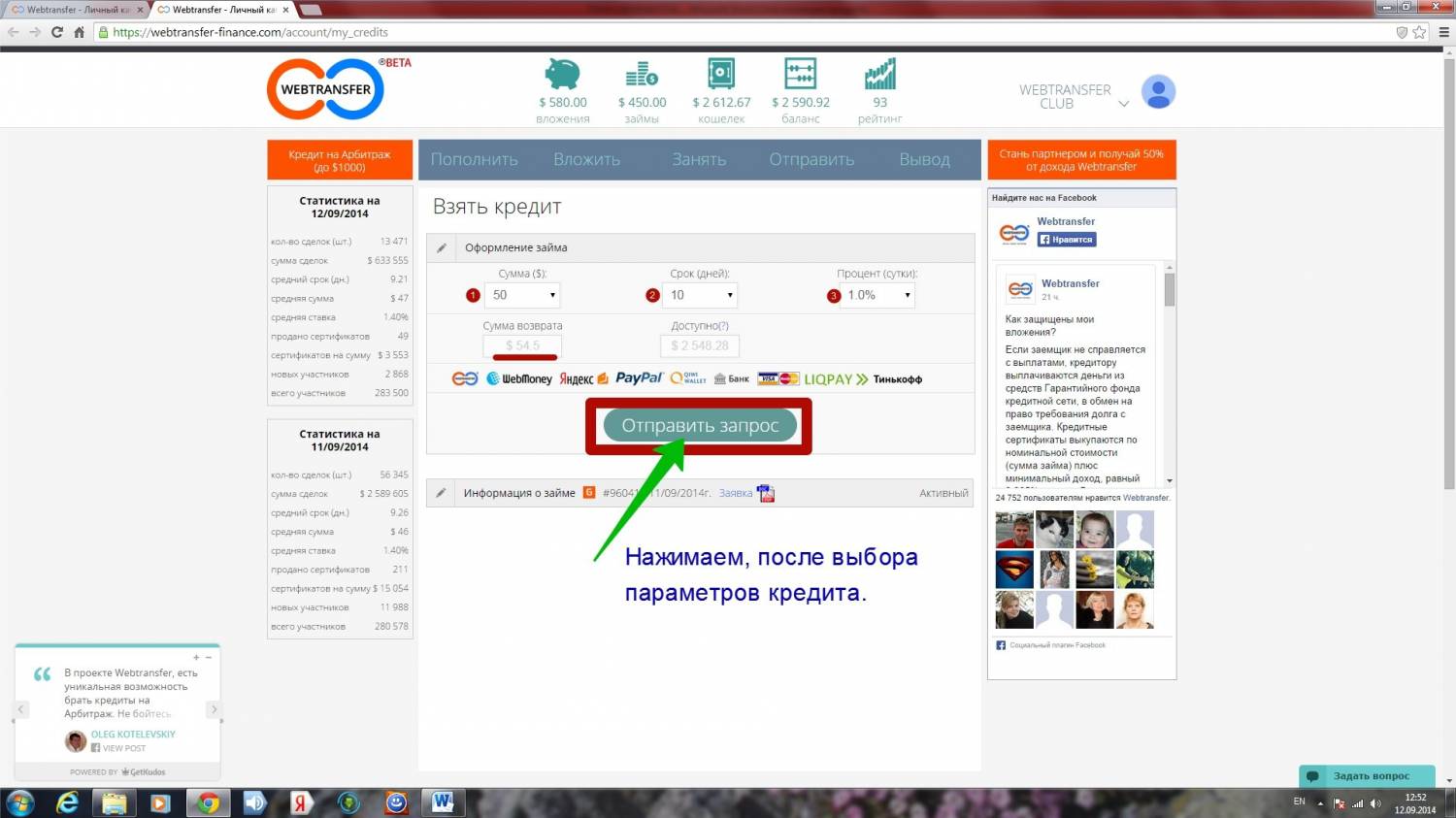This screenshot has height=818, width=1456.
Task: Select the Банк payment option
Action: click(732, 378)
